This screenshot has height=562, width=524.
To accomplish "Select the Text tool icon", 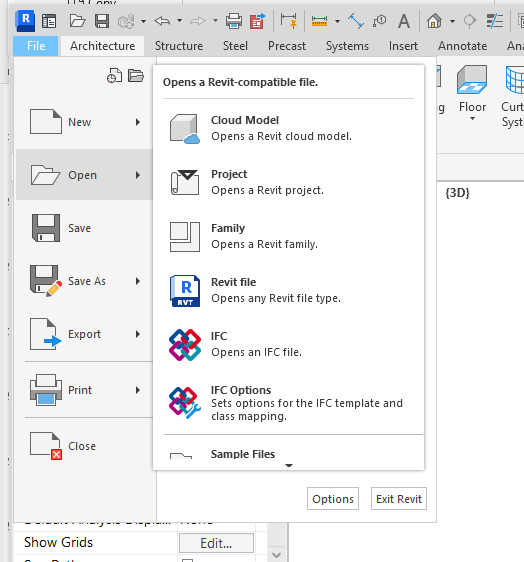I will [x=404, y=21].
